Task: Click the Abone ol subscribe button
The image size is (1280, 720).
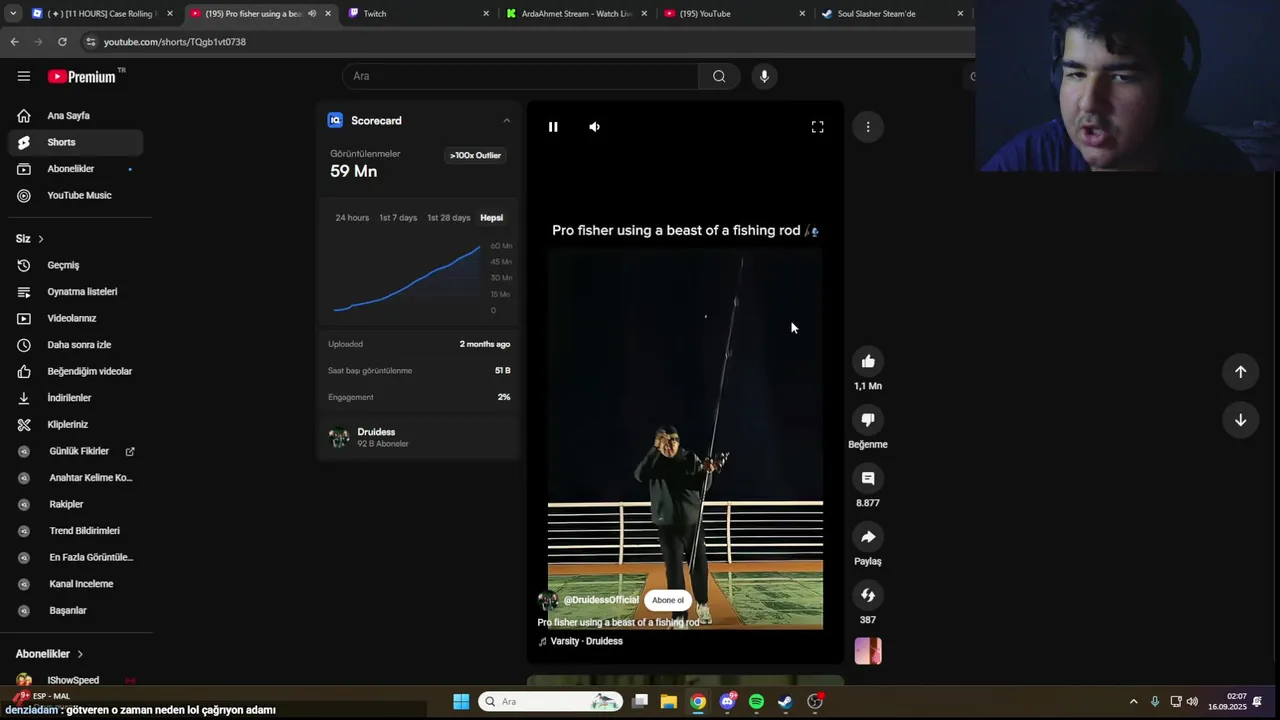Action: [668, 600]
